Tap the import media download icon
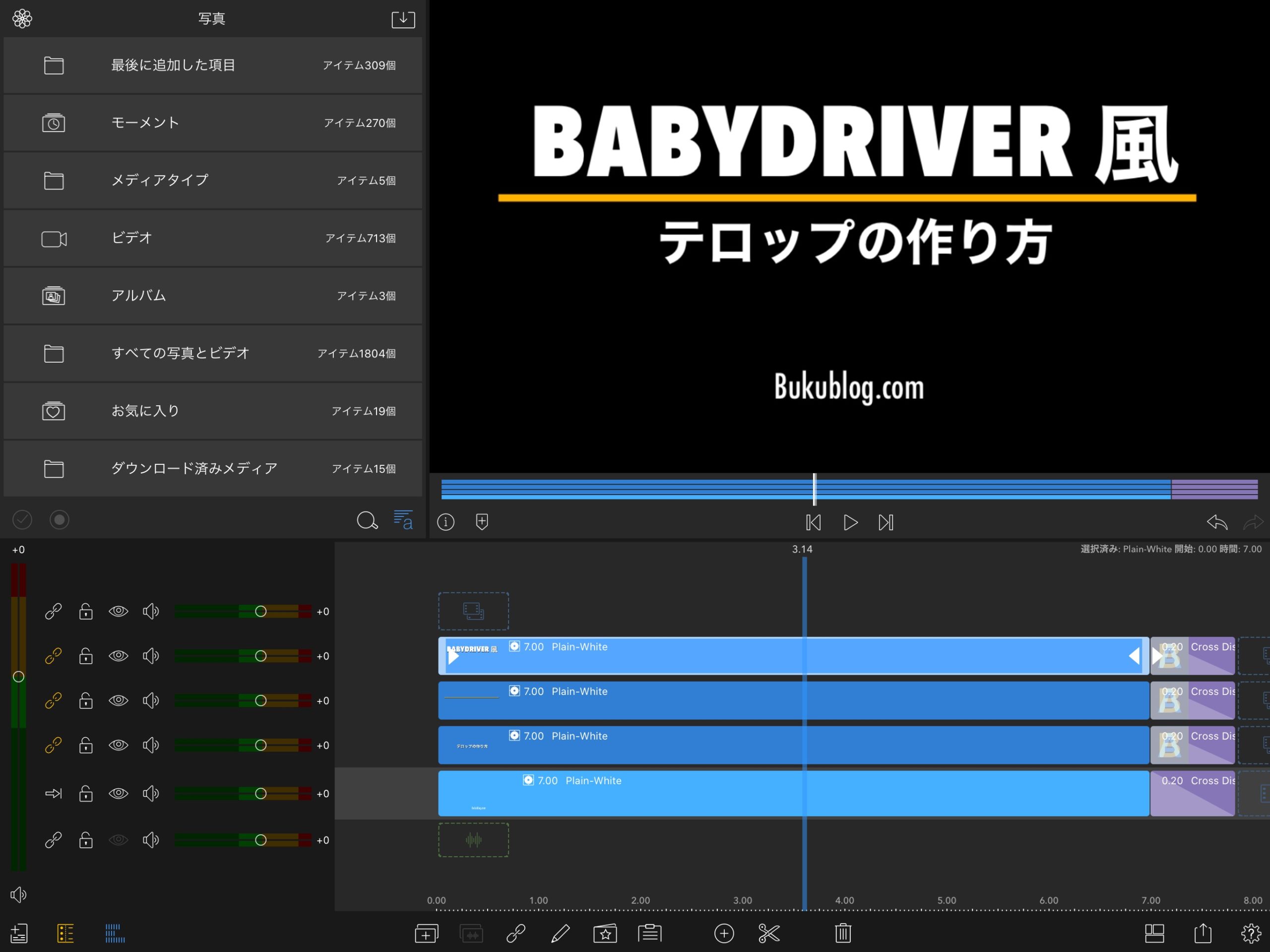Screen dimensions: 1270x952 pos(403,19)
